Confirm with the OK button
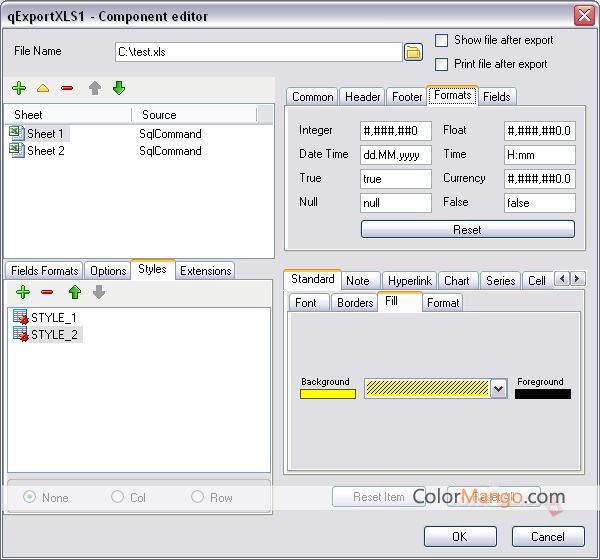The height and width of the screenshot is (560, 600). [460, 537]
